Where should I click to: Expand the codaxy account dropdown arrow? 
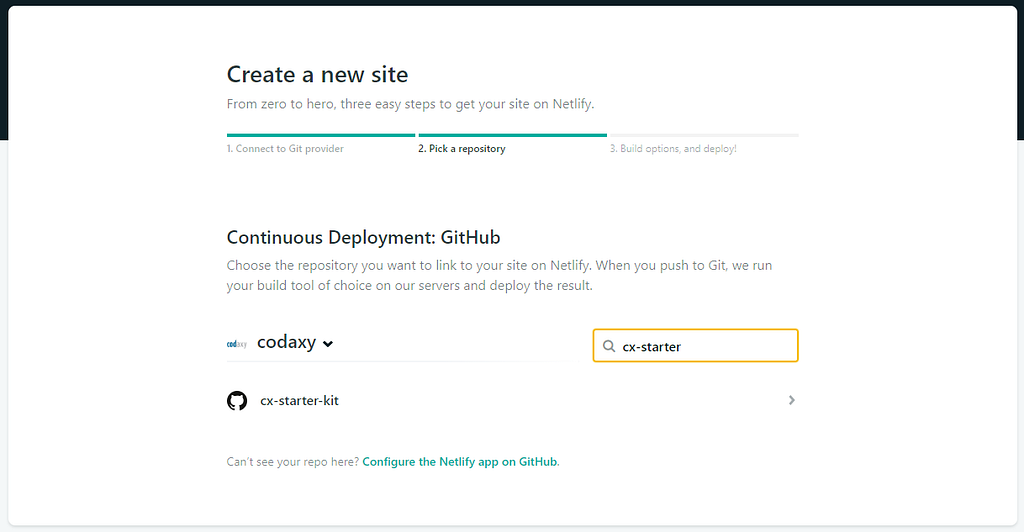[328, 344]
